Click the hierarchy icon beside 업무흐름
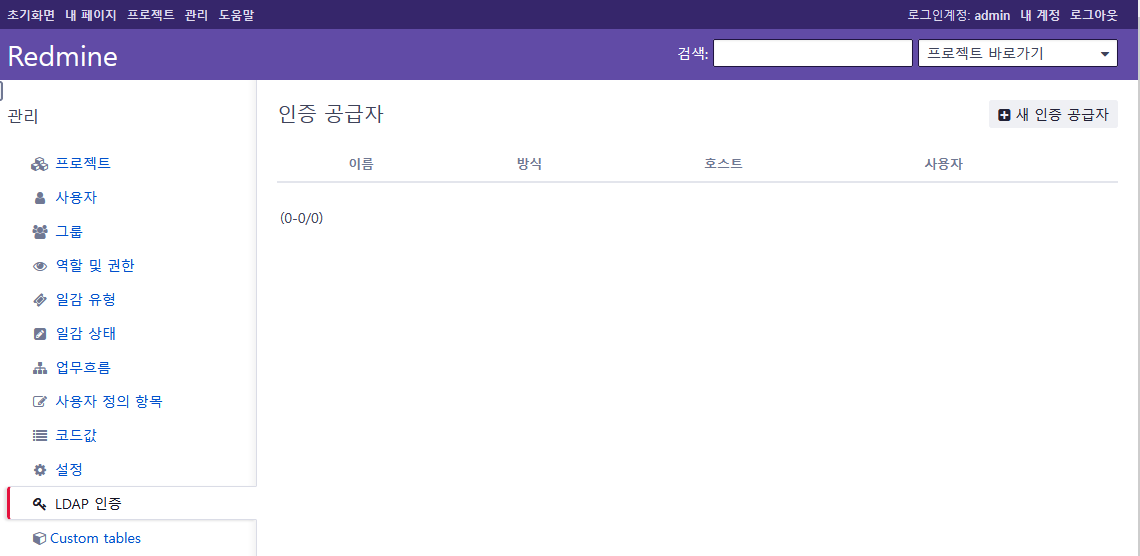1140x556 pixels. click(39, 368)
